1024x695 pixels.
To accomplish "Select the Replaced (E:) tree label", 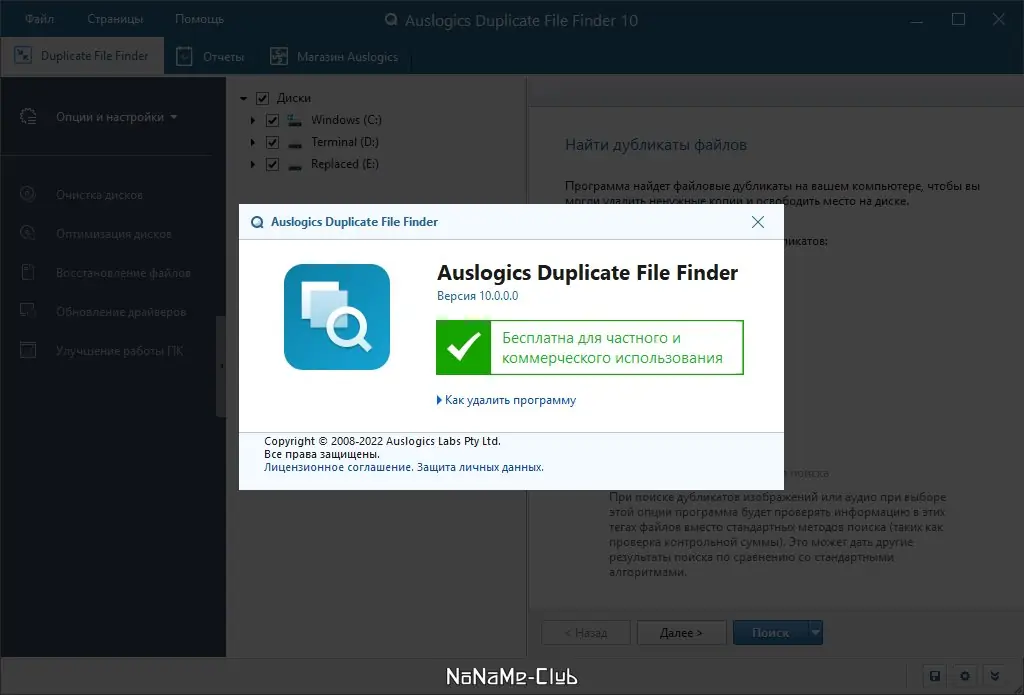I will 345,164.
